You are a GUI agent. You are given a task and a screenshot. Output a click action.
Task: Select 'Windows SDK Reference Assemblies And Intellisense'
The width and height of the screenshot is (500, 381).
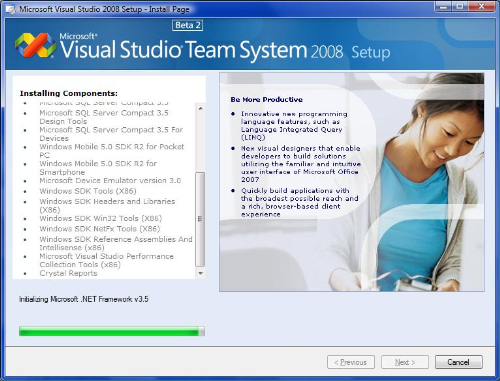(x=116, y=243)
